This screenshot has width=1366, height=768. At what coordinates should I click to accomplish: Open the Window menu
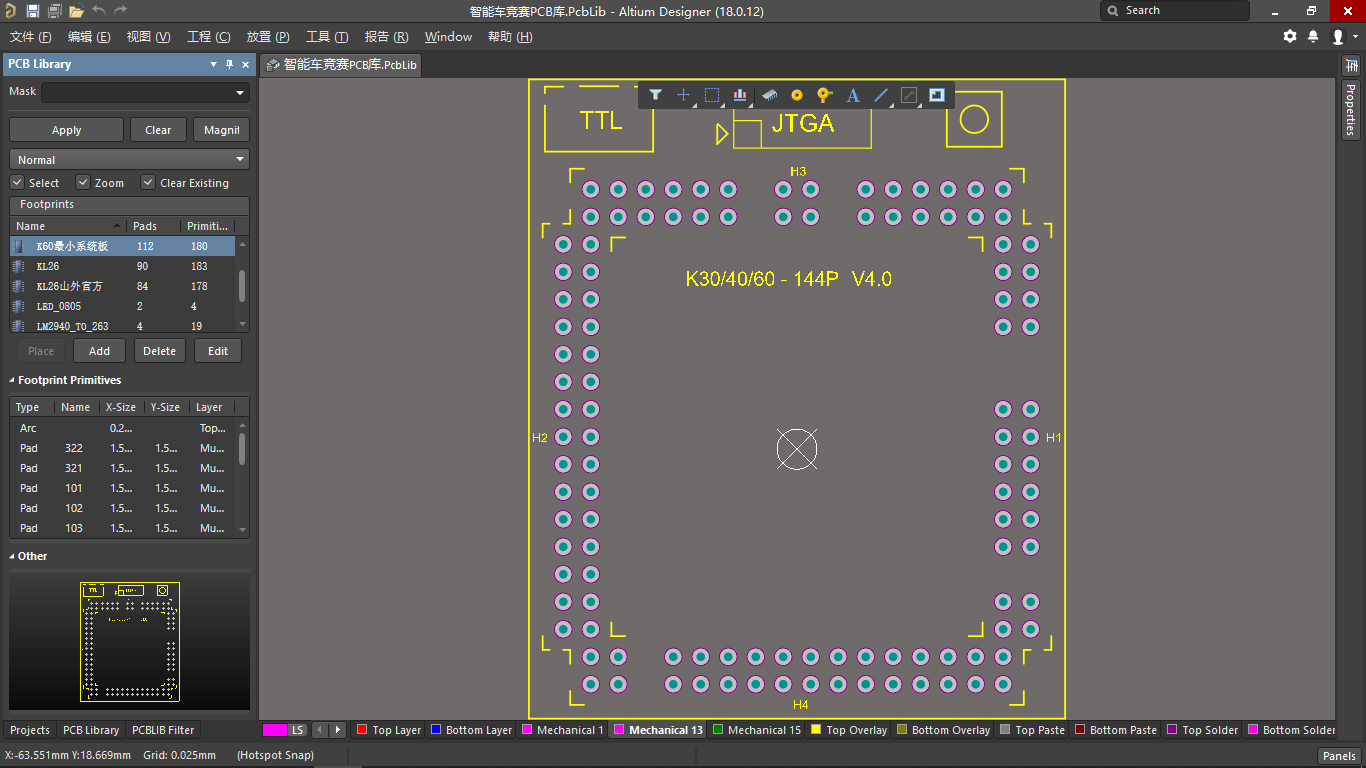(448, 37)
